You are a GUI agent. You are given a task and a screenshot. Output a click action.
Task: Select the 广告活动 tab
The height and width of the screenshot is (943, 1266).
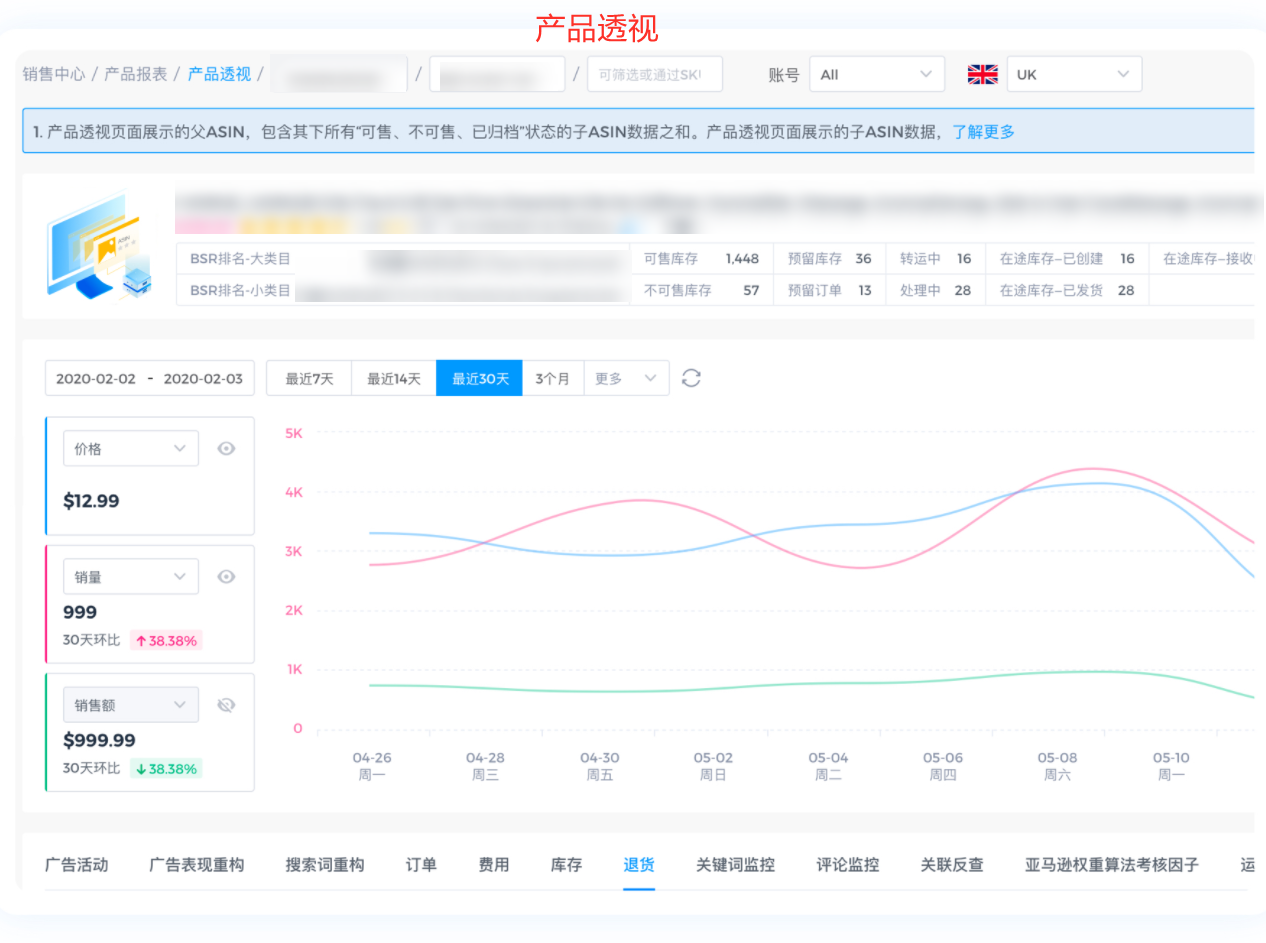pos(76,865)
